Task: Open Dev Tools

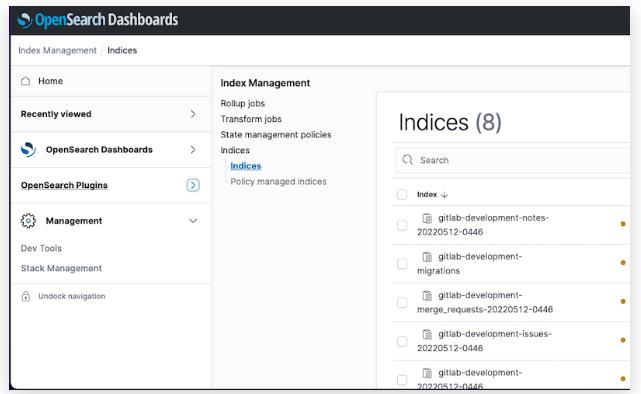Action: (41, 248)
